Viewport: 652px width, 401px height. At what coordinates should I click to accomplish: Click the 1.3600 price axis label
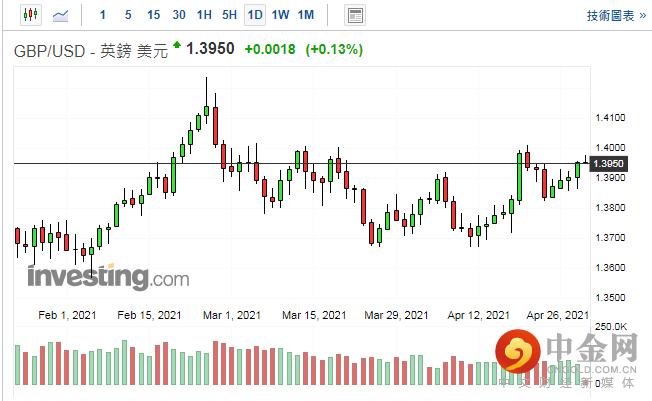coord(610,267)
